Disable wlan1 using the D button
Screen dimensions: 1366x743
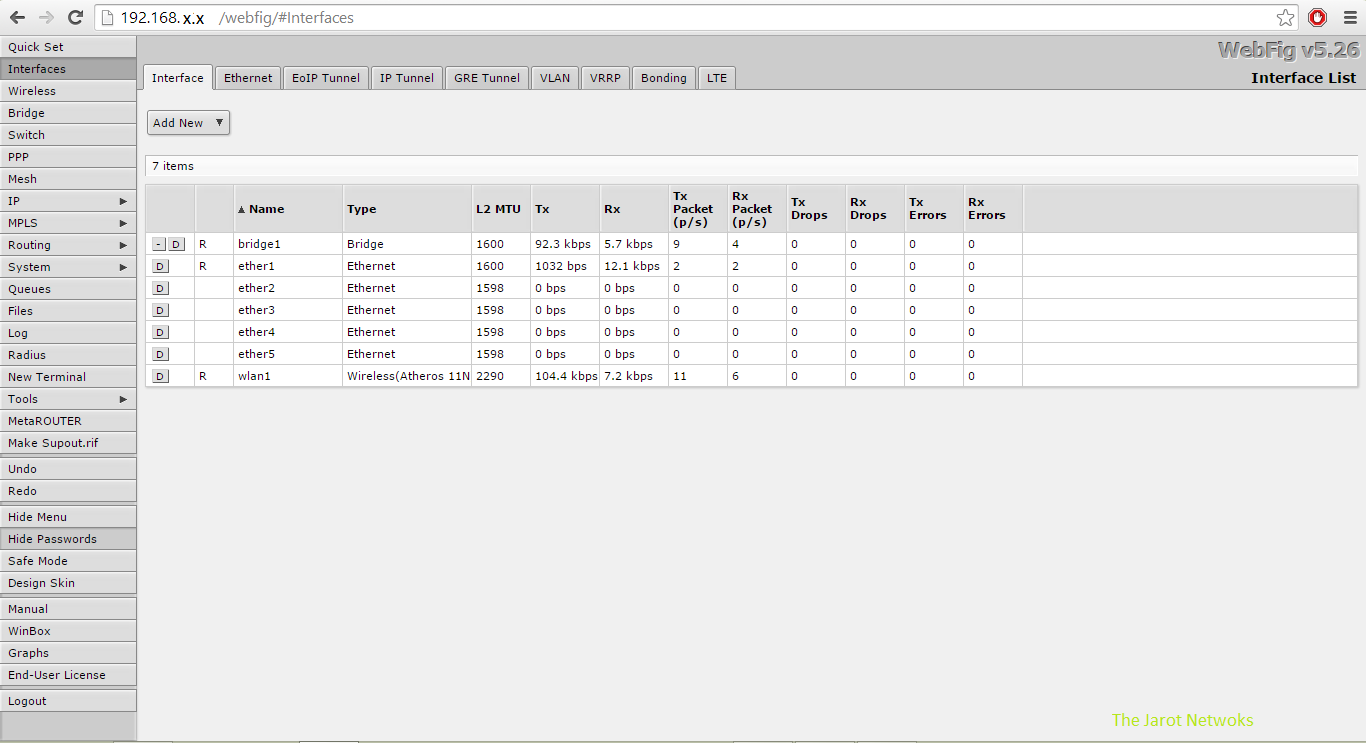pos(160,375)
